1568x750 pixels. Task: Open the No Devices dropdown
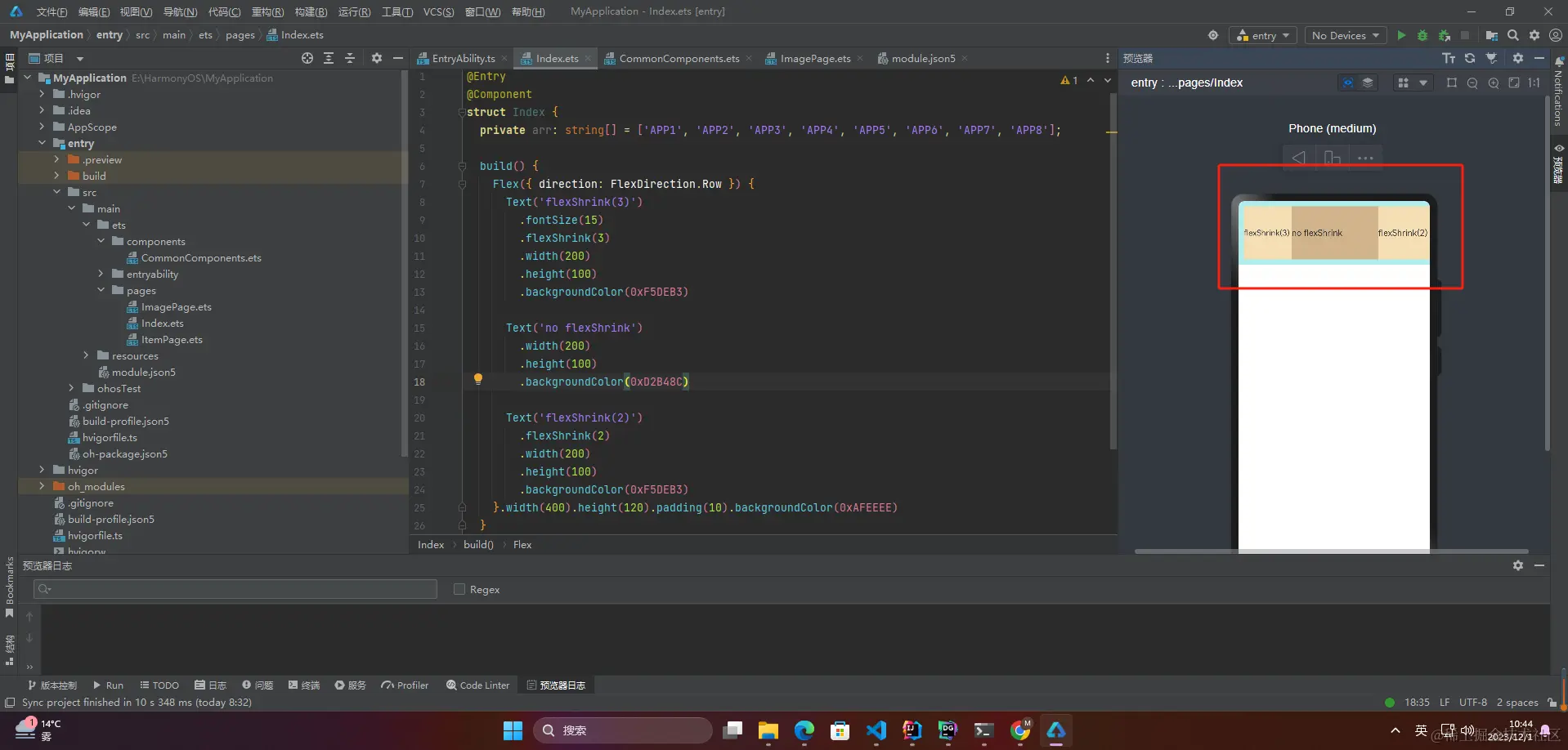[1345, 35]
